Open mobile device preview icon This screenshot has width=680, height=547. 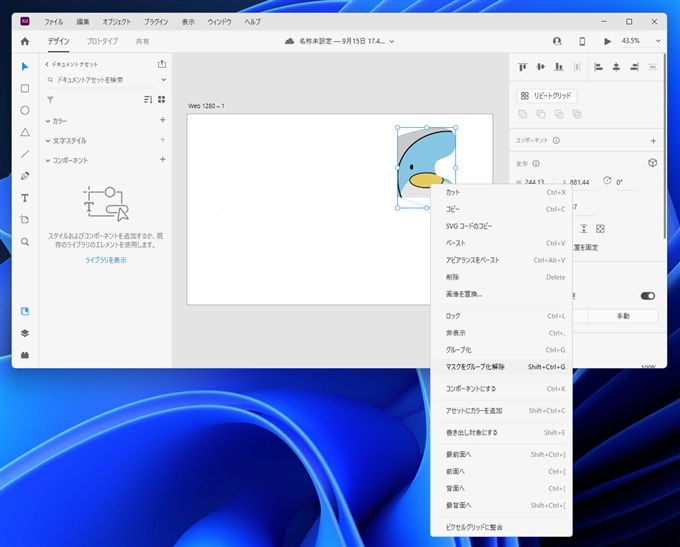pyautogui.click(x=582, y=41)
